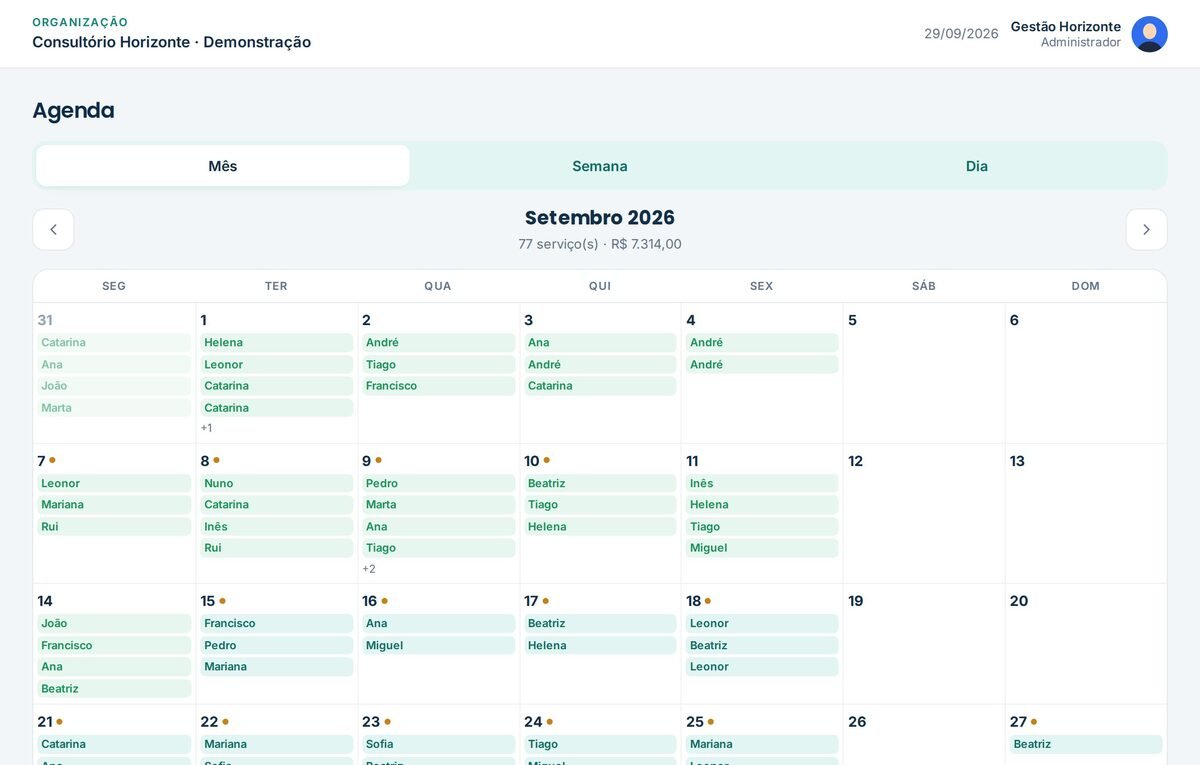This screenshot has height=765, width=1200.
Task: Open Francisco's appointment on September 2
Action: (x=439, y=386)
